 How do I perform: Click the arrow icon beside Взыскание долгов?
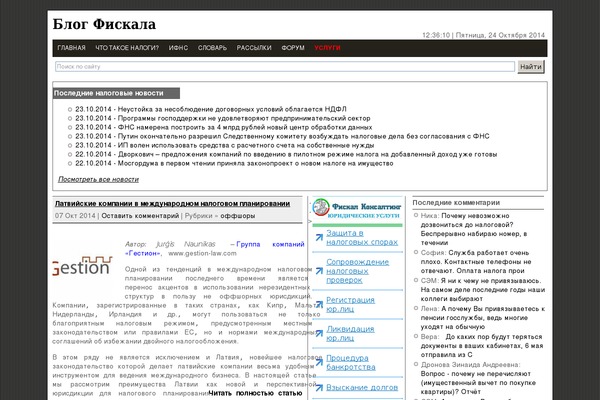pyautogui.click(x=318, y=387)
